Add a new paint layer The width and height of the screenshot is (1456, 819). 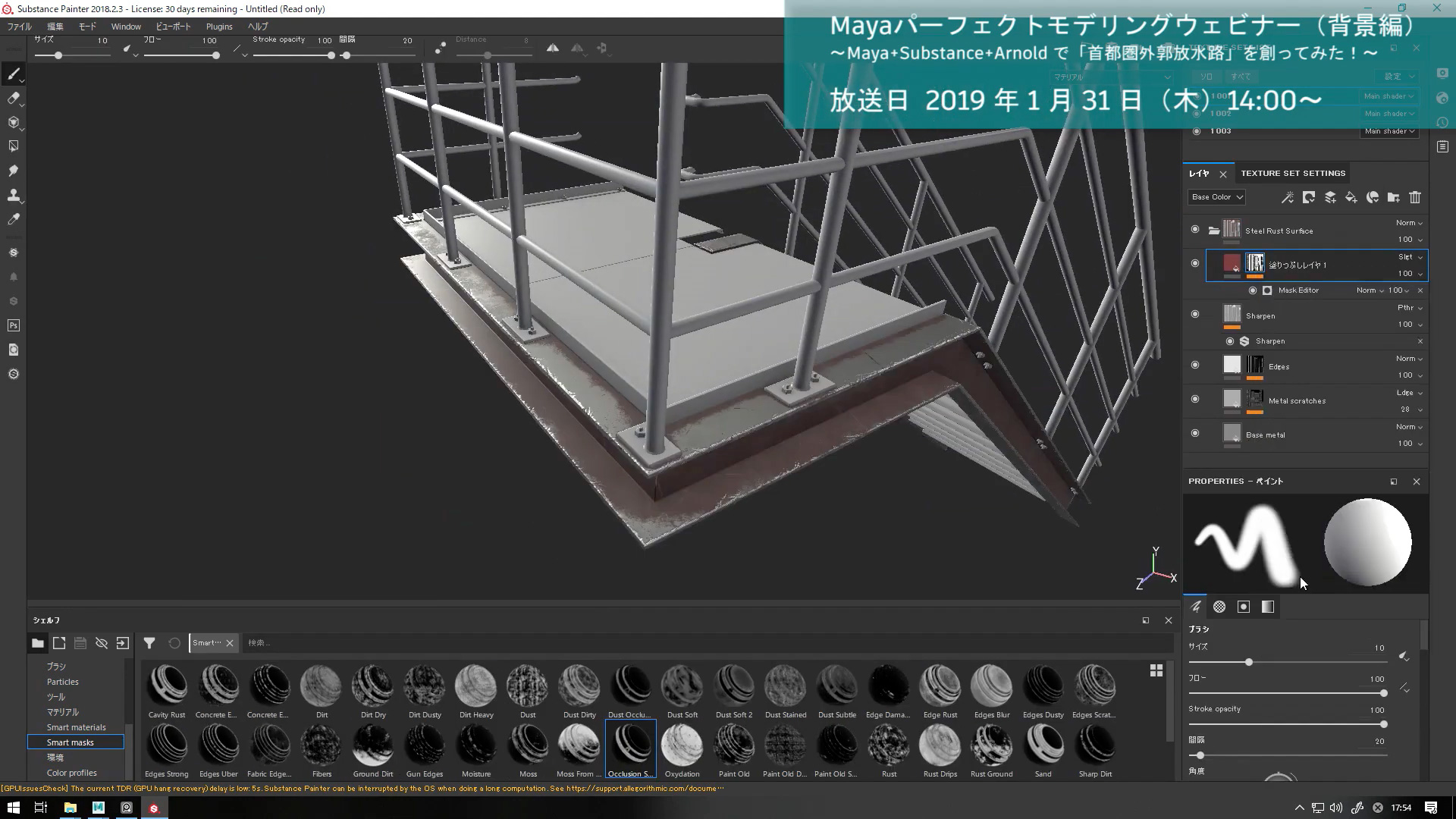click(x=1330, y=197)
